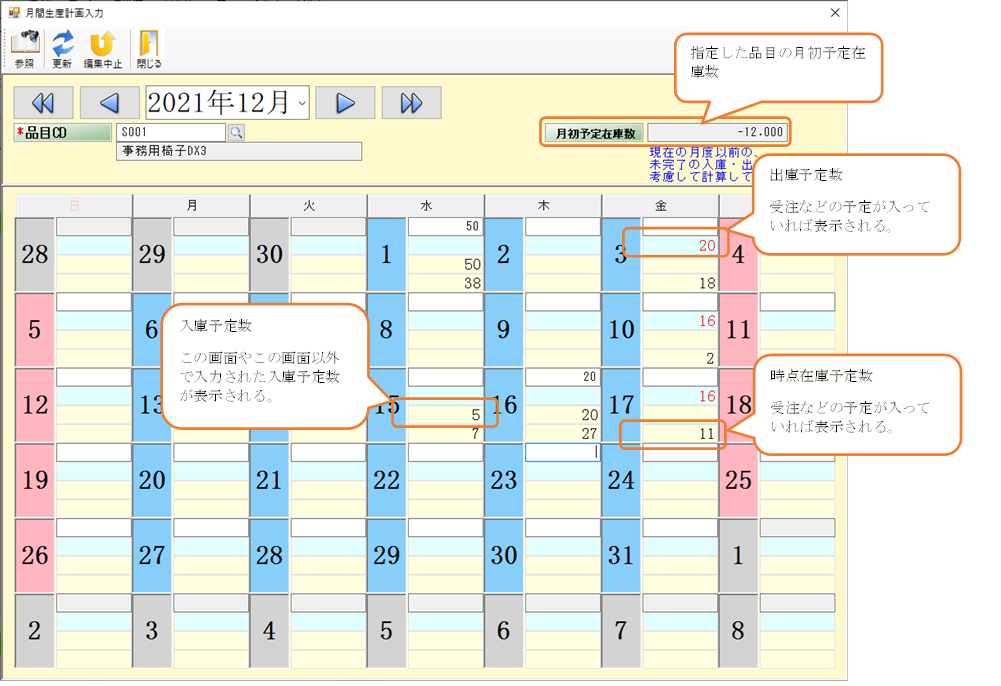
Task: Open the 2021年12月 month dropdown
Action: pos(301,102)
